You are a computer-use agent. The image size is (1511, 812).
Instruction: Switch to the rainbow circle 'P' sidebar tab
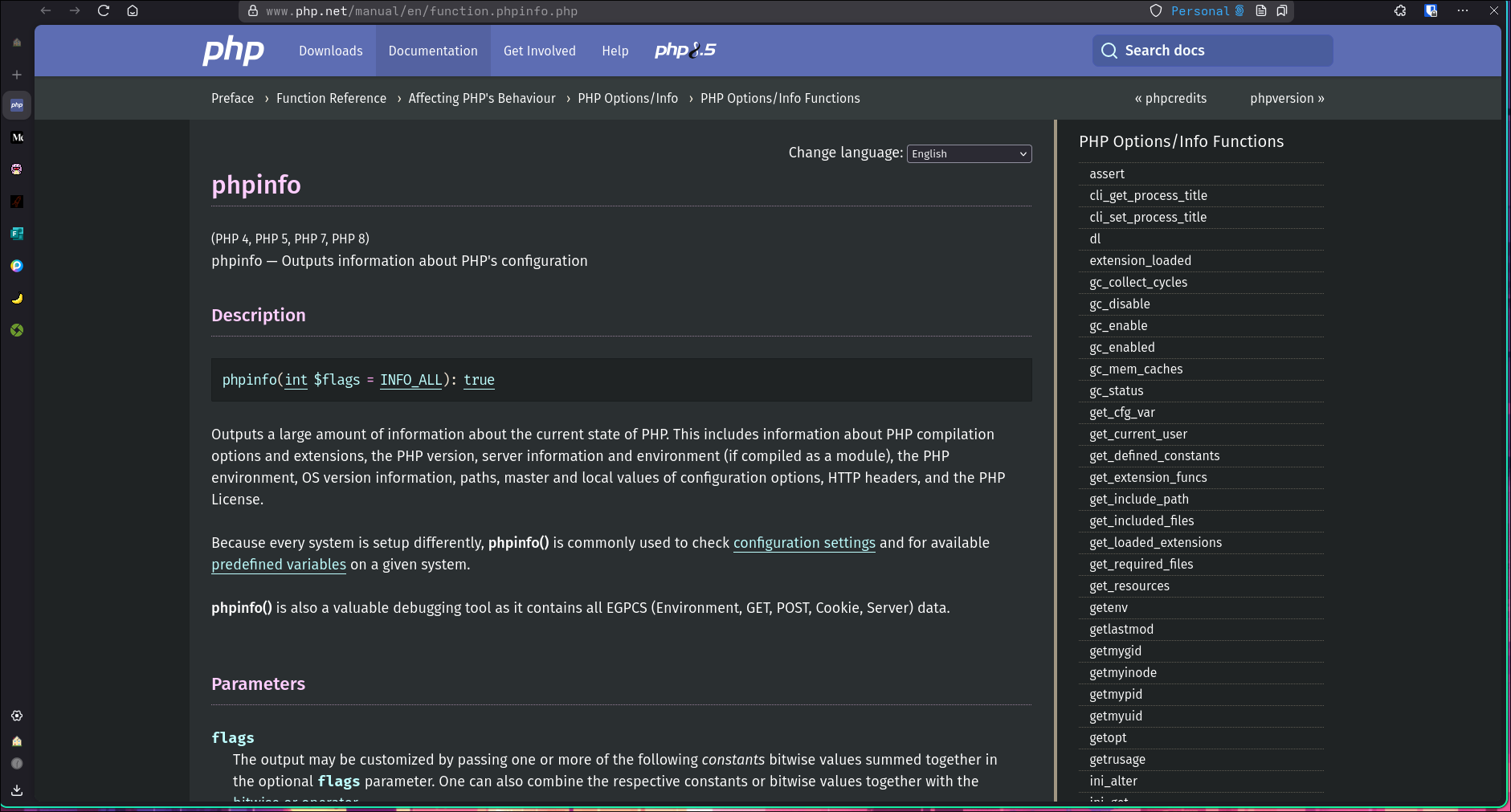(17, 266)
